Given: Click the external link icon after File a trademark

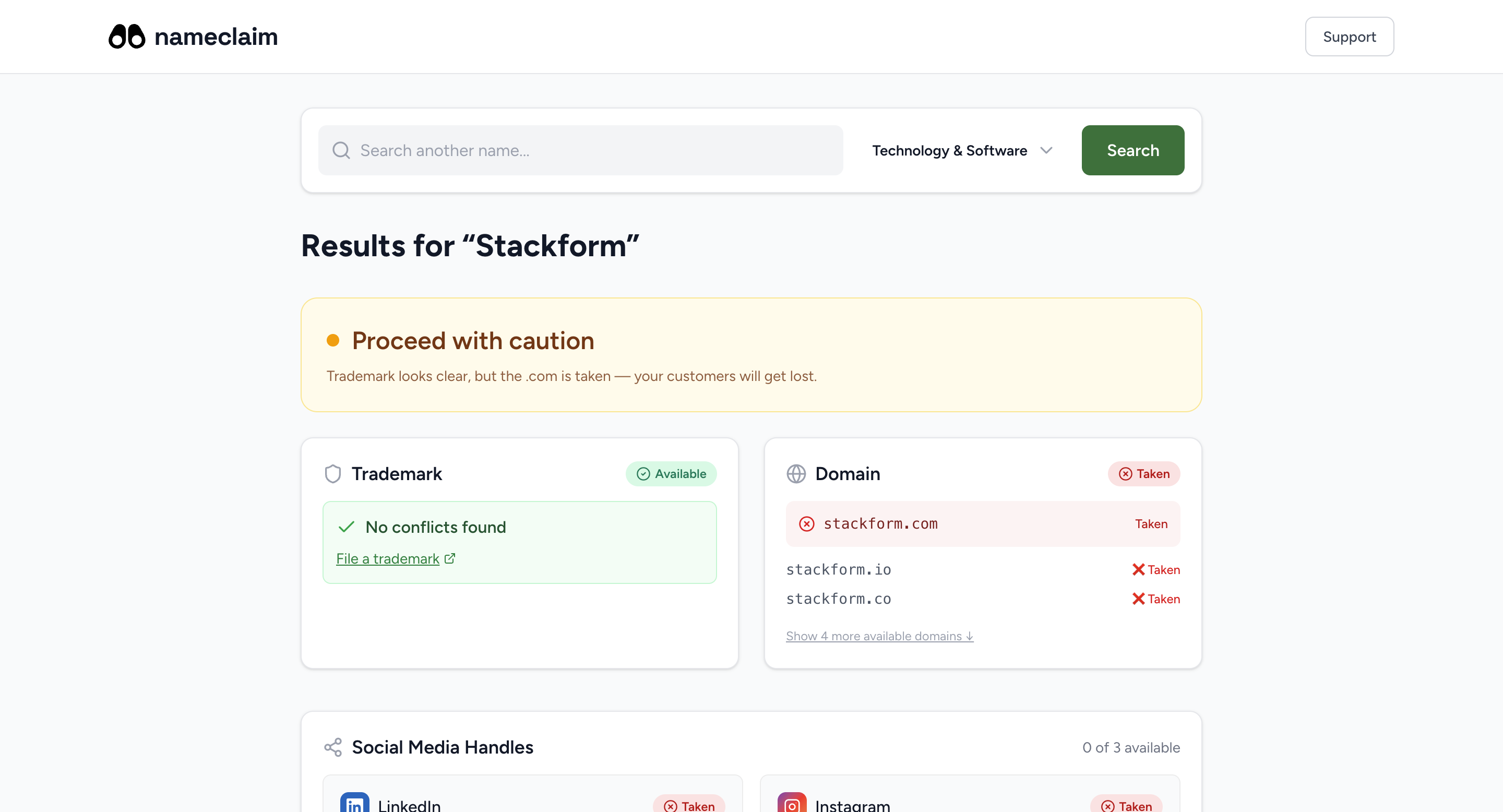Looking at the screenshot, I should pos(449,558).
